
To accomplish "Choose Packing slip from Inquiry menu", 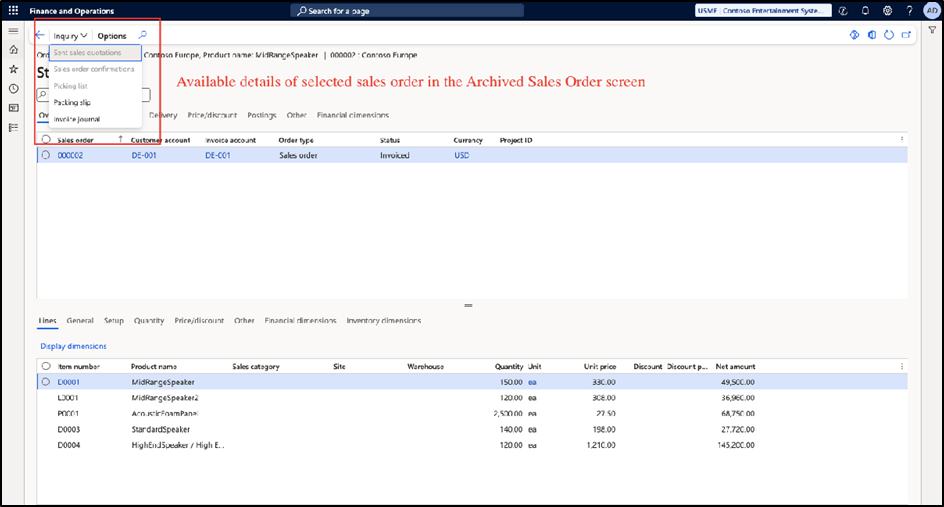I will 72,102.
